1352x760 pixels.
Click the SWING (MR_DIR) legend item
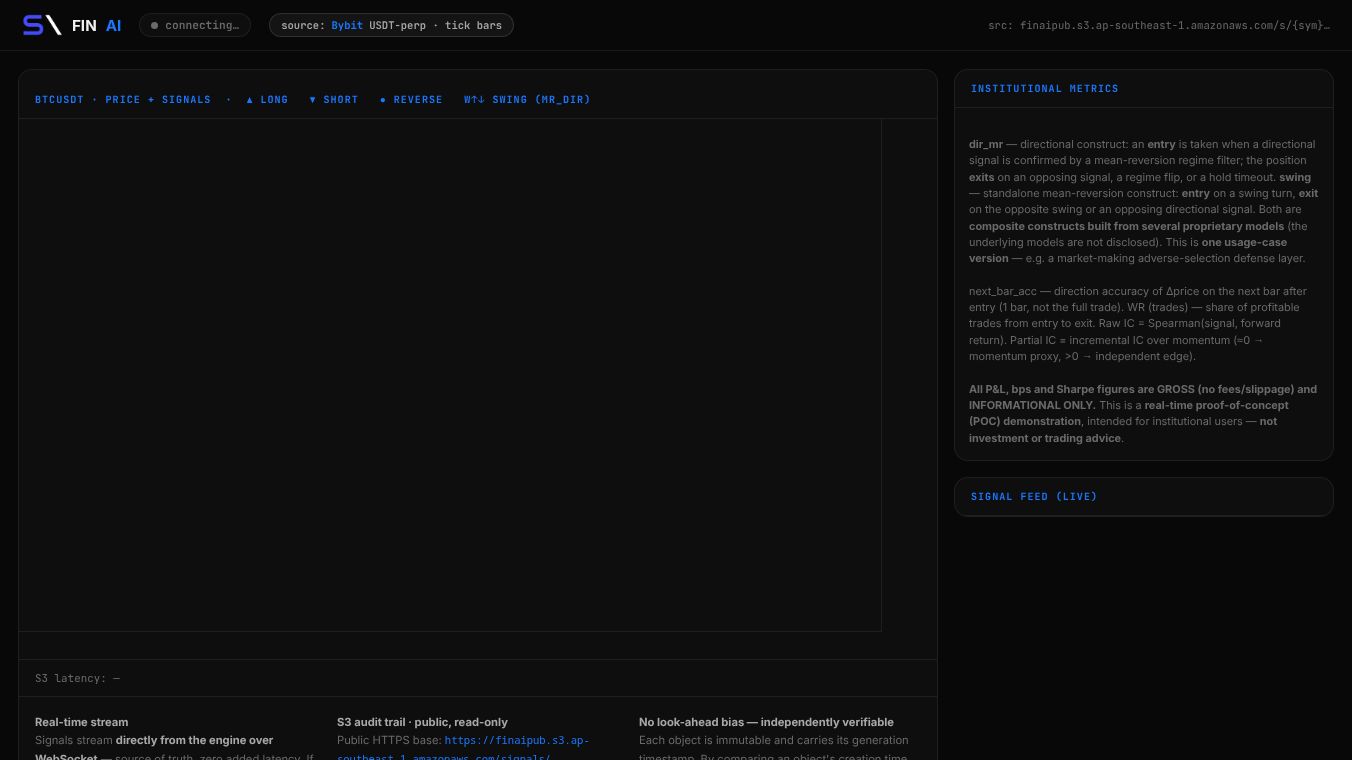tap(527, 100)
